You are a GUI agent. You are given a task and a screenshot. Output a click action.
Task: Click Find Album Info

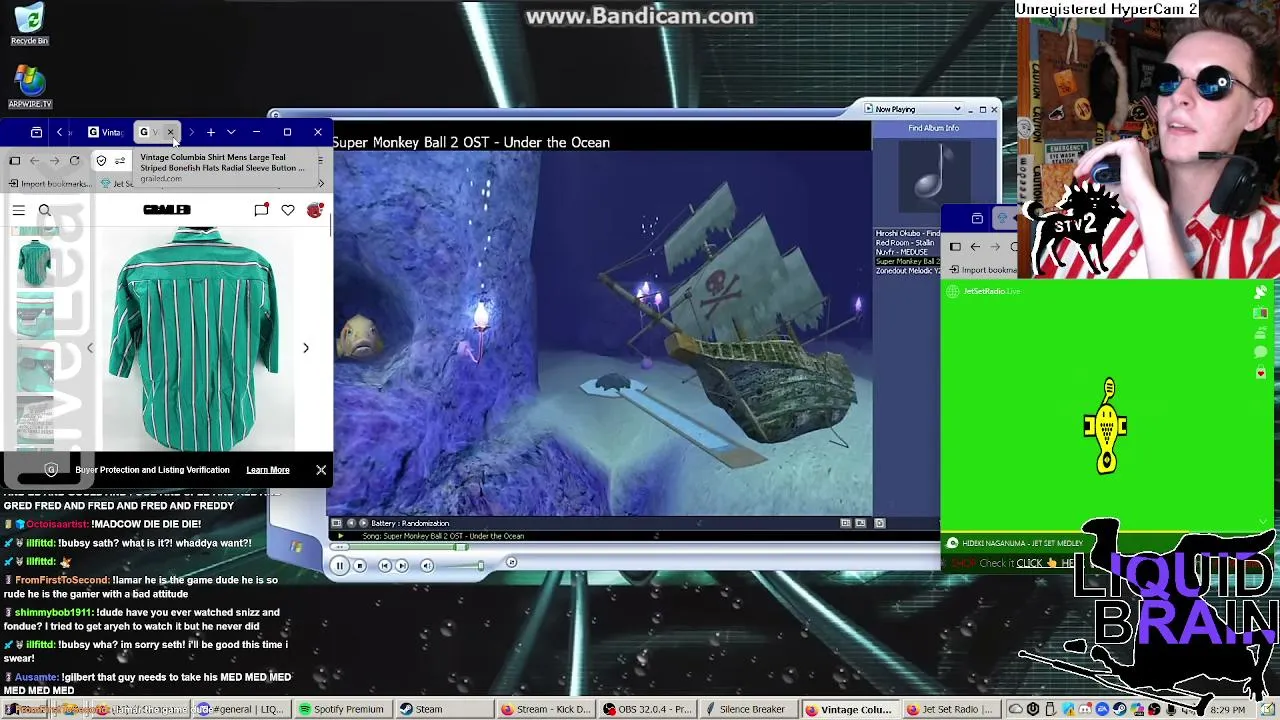934,128
